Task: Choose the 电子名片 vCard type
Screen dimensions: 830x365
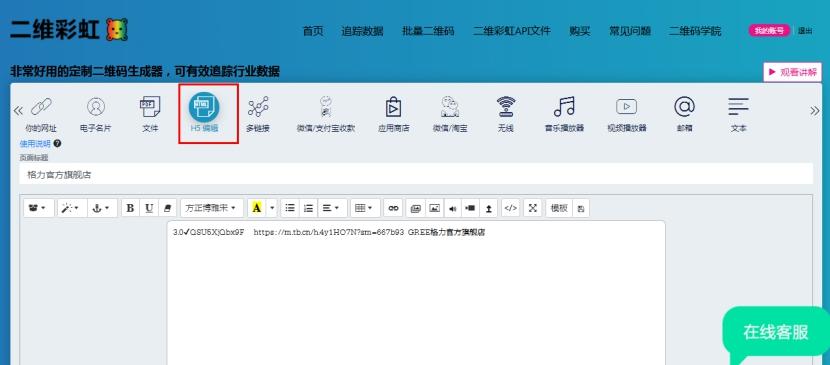Action: point(96,113)
